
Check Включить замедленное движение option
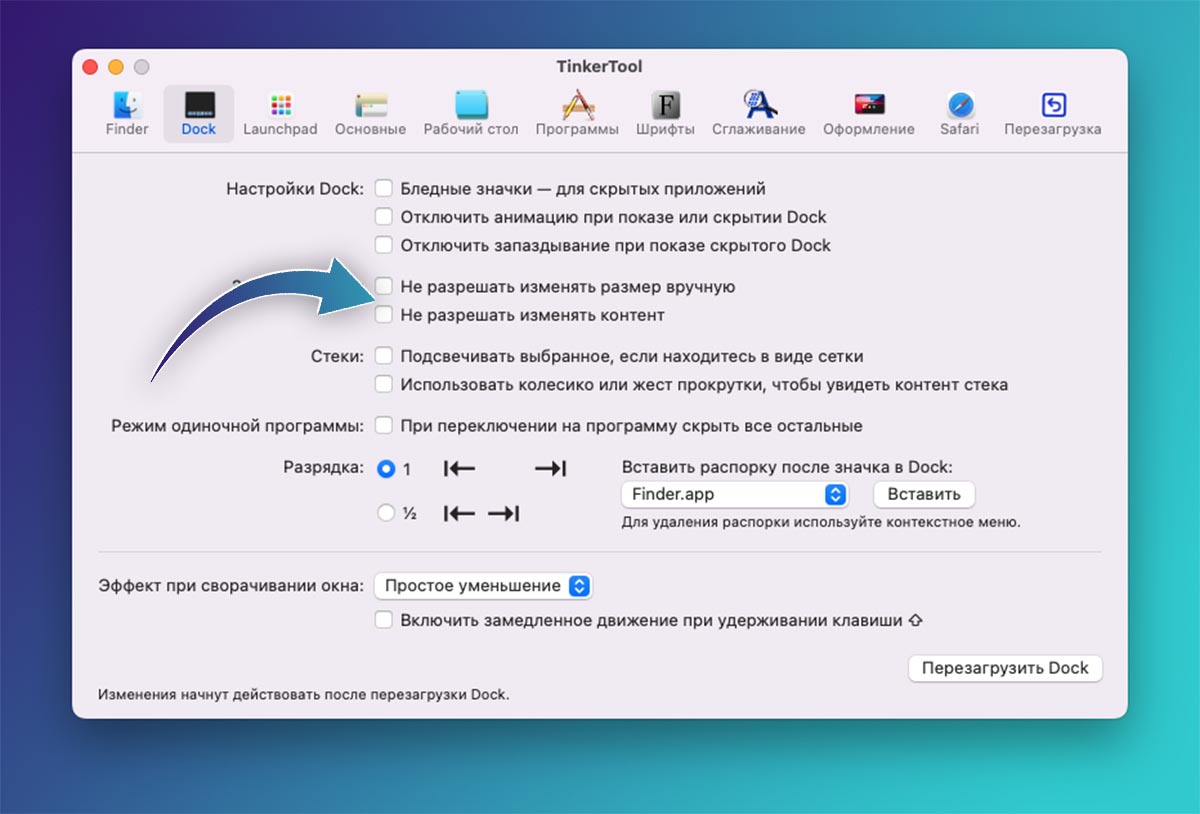coord(384,620)
